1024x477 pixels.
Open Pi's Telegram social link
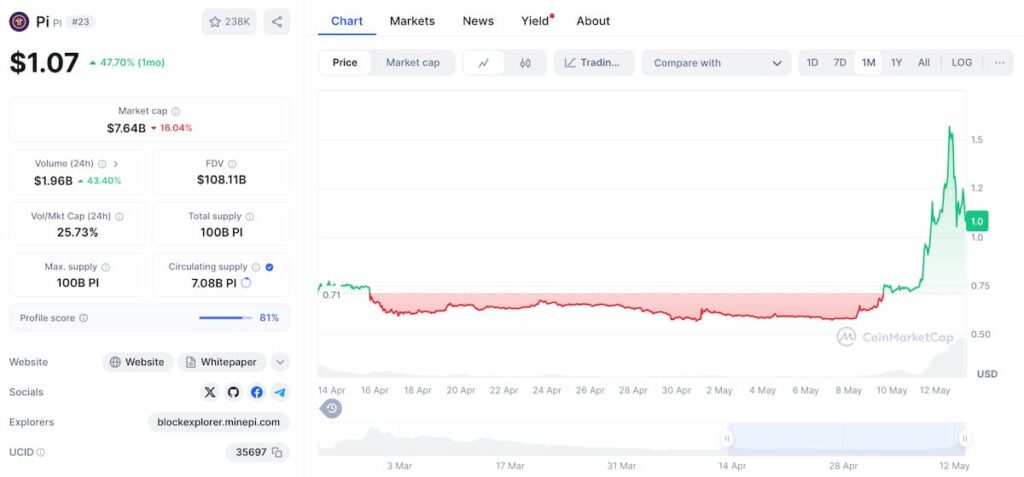[280, 392]
